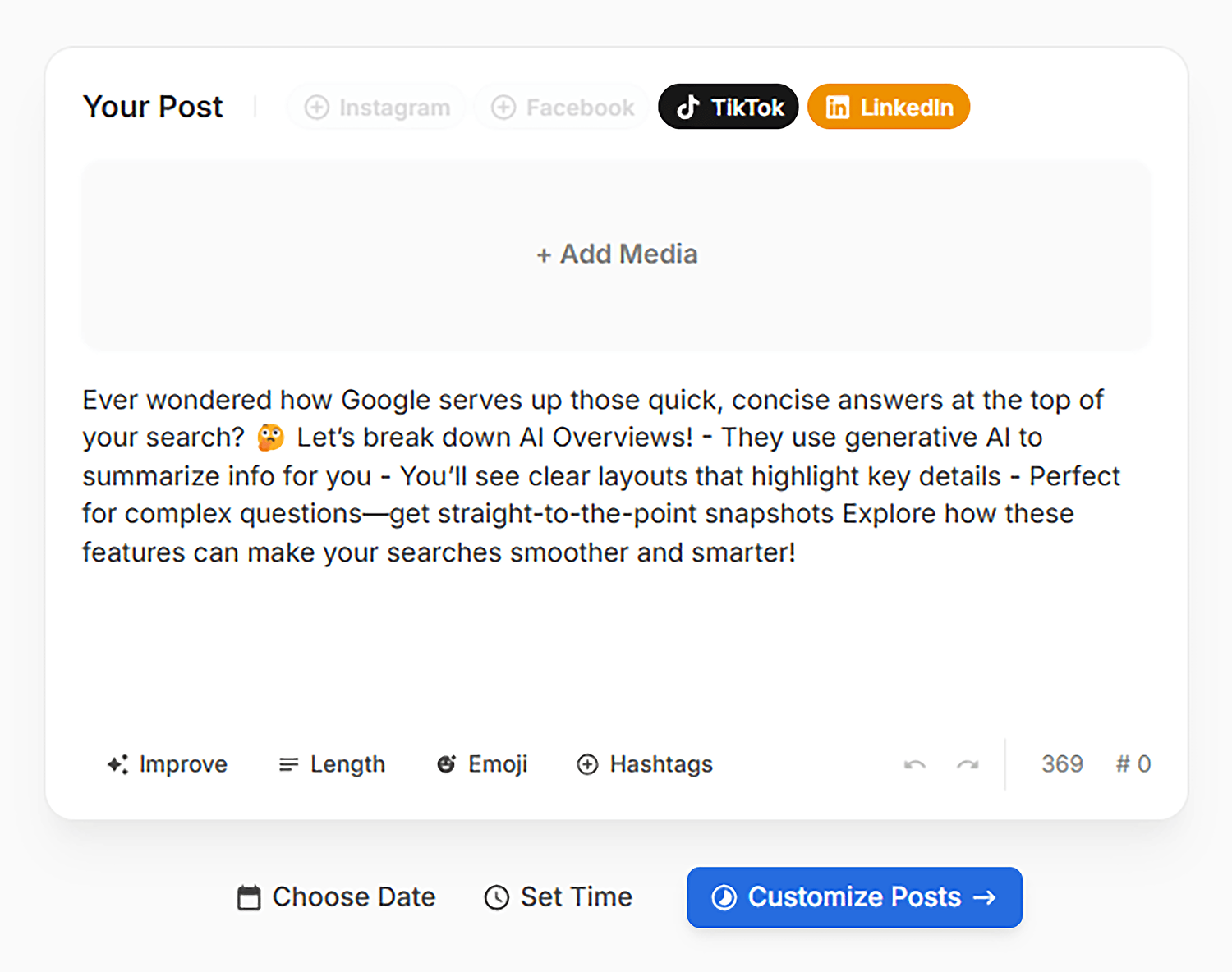Open the Set Time picker

click(559, 897)
